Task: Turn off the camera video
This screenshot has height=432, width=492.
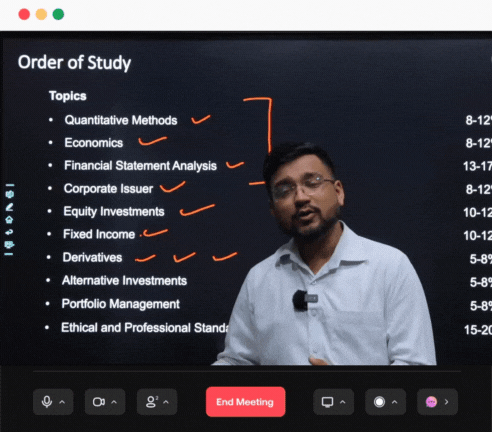Action: (x=99, y=402)
